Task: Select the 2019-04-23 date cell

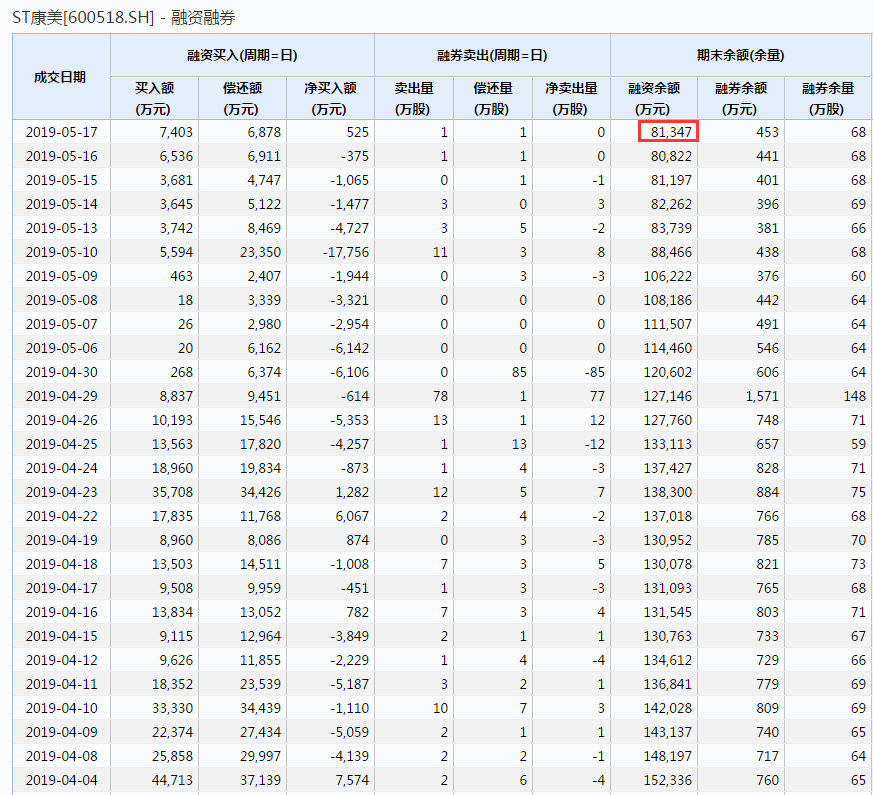Action: [61, 492]
